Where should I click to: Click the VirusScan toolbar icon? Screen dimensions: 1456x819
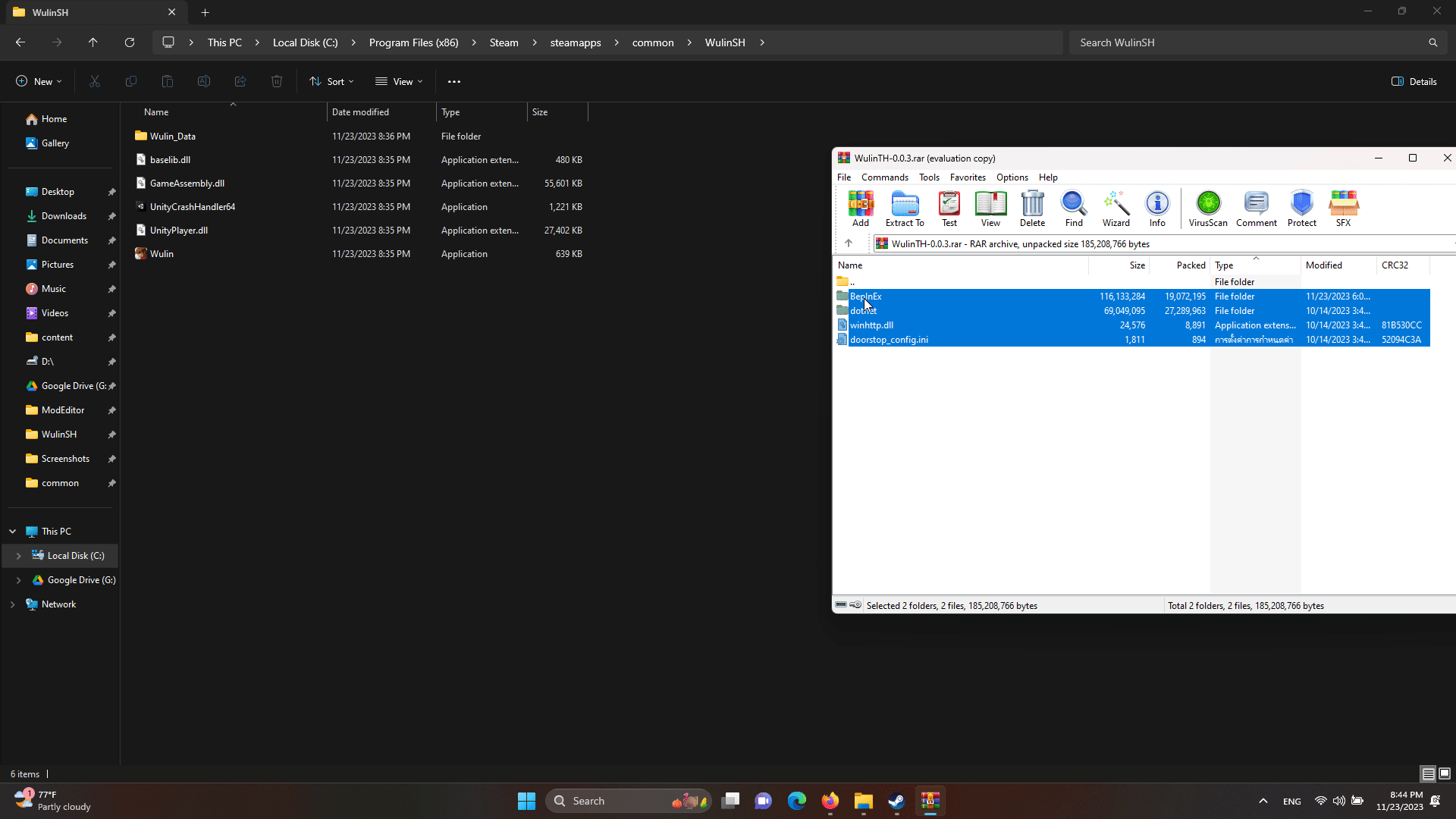pos(1208,209)
